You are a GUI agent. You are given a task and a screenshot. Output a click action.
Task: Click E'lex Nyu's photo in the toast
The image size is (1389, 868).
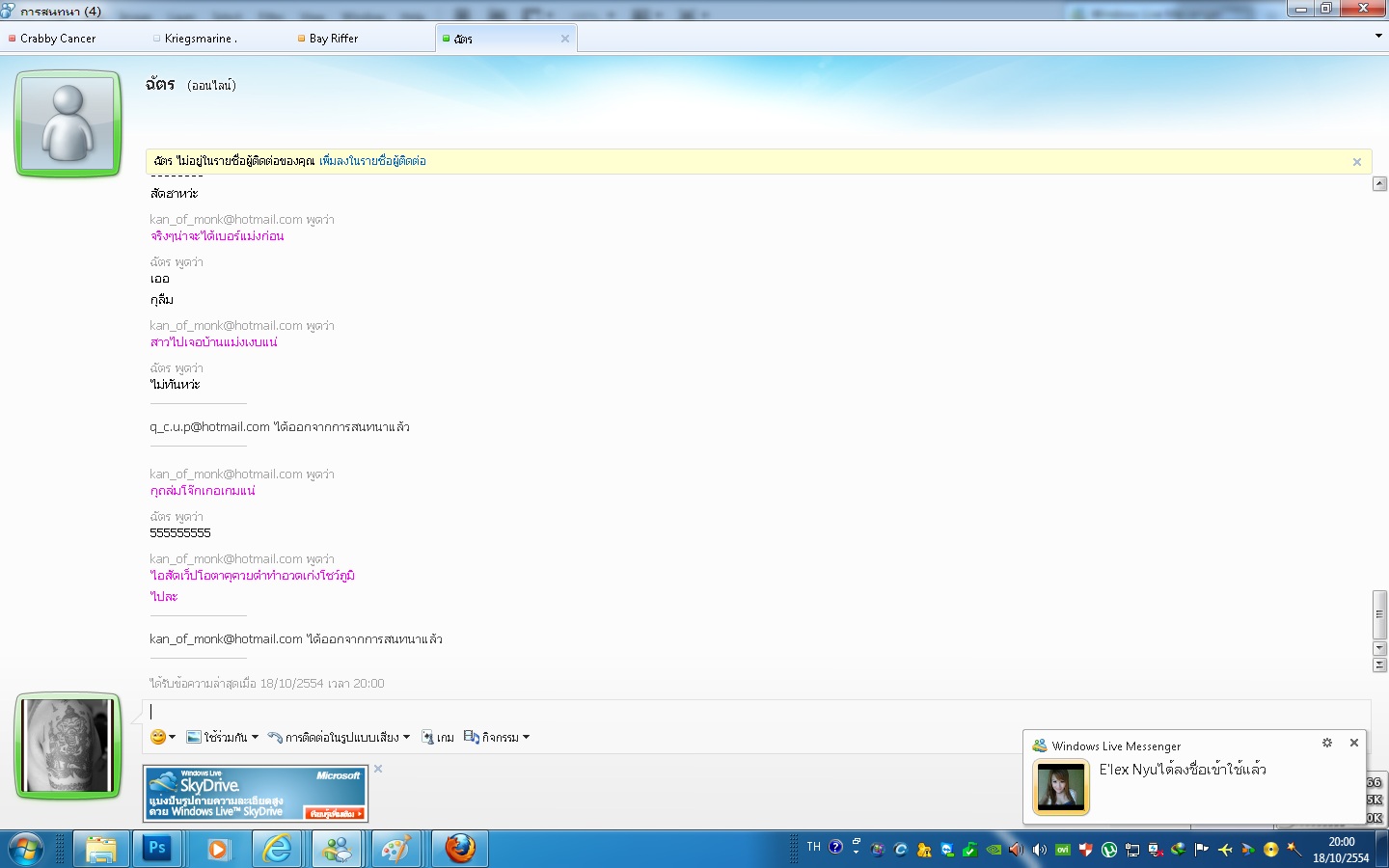click(1061, 787)
